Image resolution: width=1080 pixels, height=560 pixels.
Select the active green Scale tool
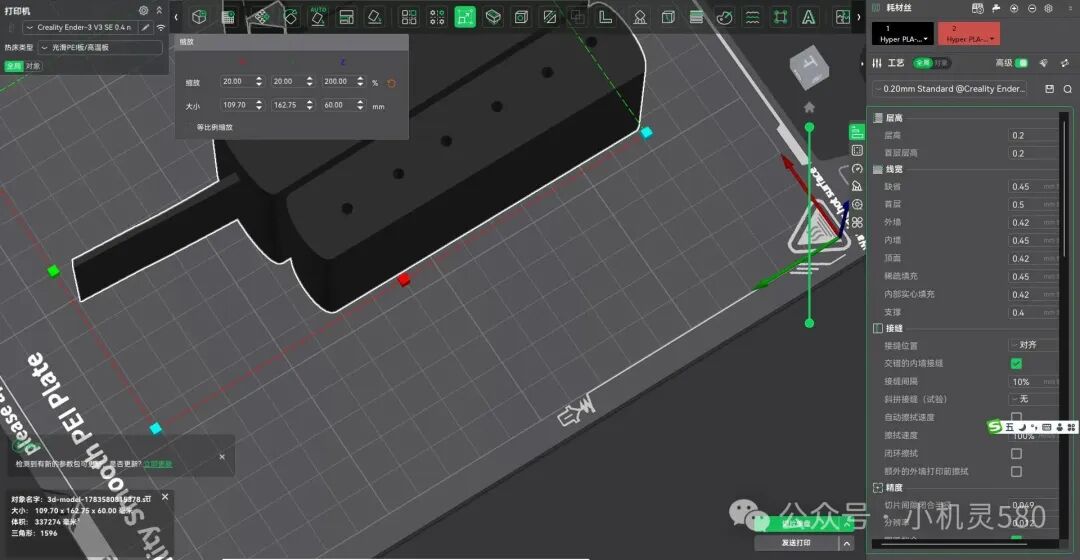[x=465, y=17]
